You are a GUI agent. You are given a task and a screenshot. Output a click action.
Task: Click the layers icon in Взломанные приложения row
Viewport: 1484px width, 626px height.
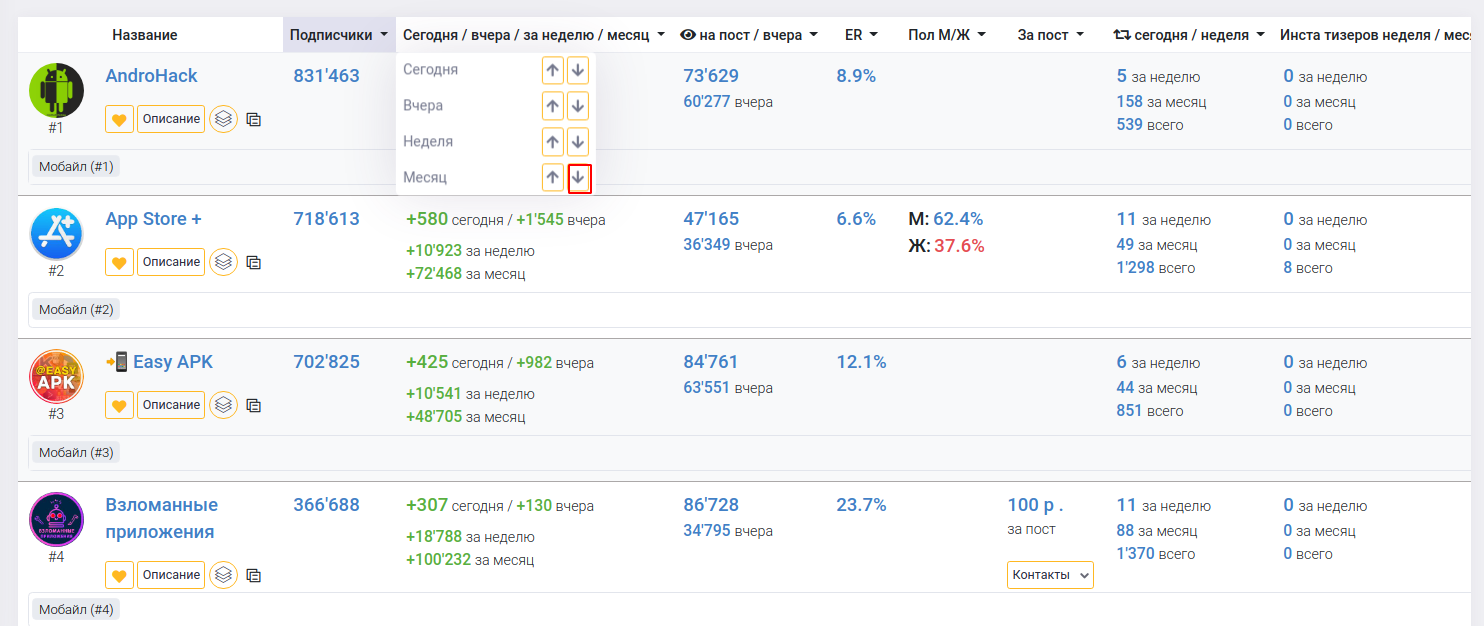click(224, 575)
